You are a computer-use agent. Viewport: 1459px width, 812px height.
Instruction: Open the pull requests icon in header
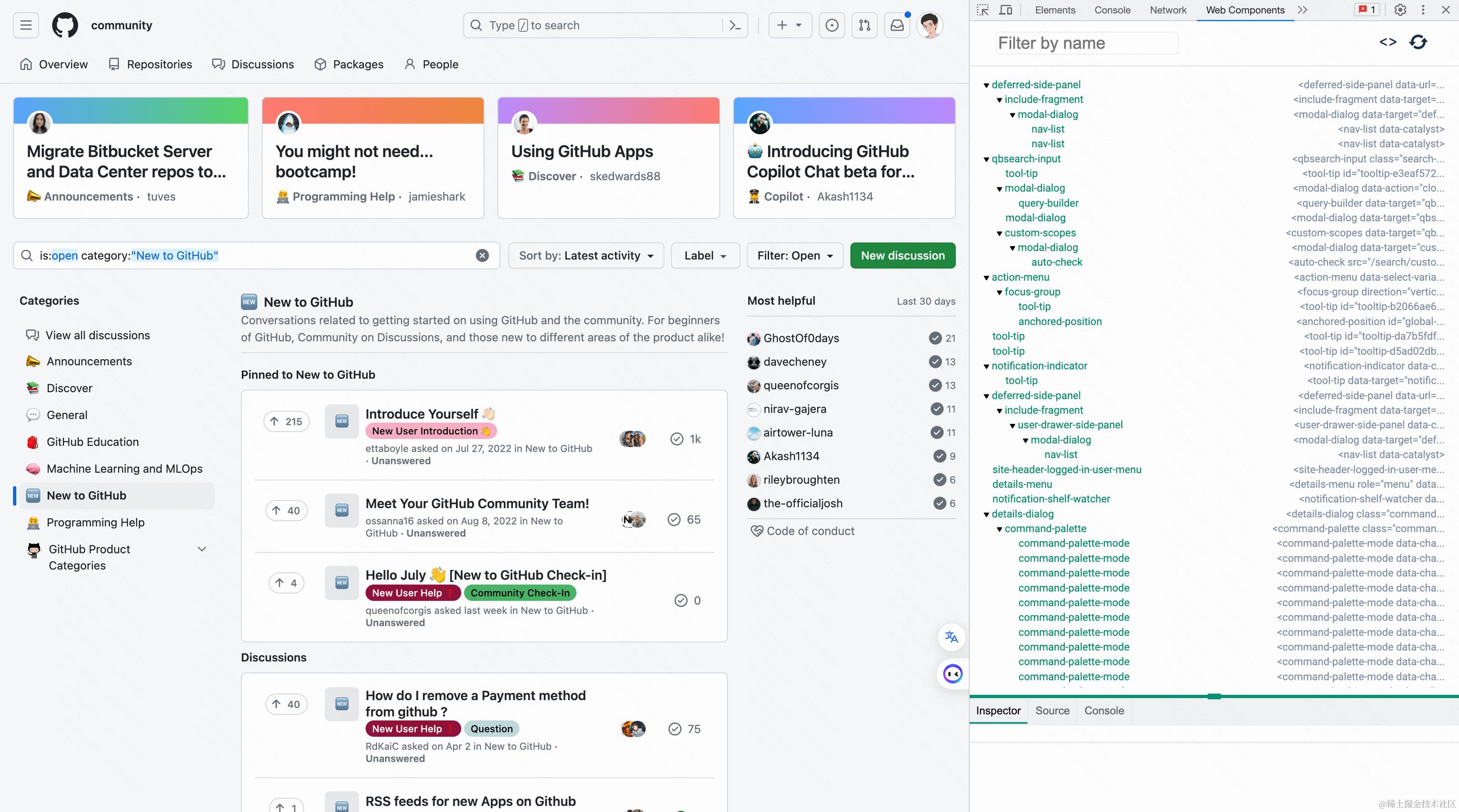coord(864,25)
